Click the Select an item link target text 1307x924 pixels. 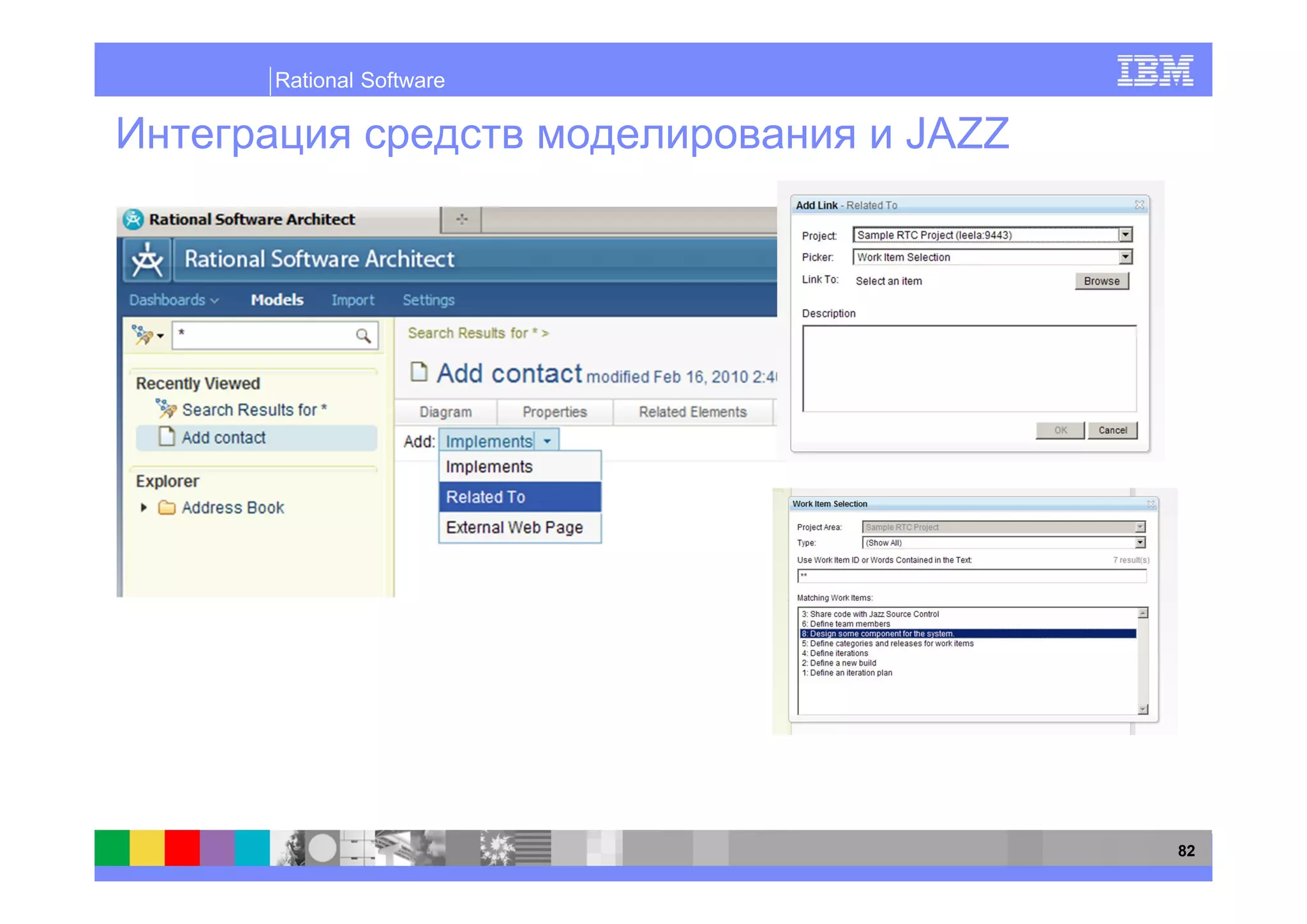(x=888, y=281)
